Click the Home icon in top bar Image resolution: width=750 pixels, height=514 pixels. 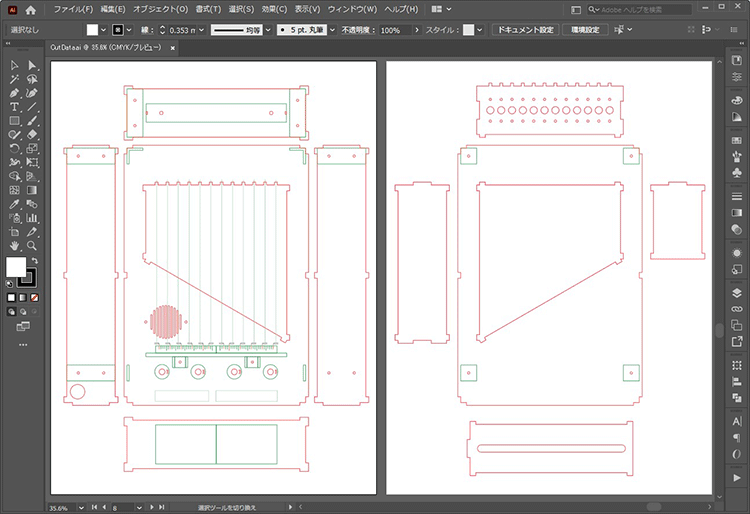coord(31,9)
